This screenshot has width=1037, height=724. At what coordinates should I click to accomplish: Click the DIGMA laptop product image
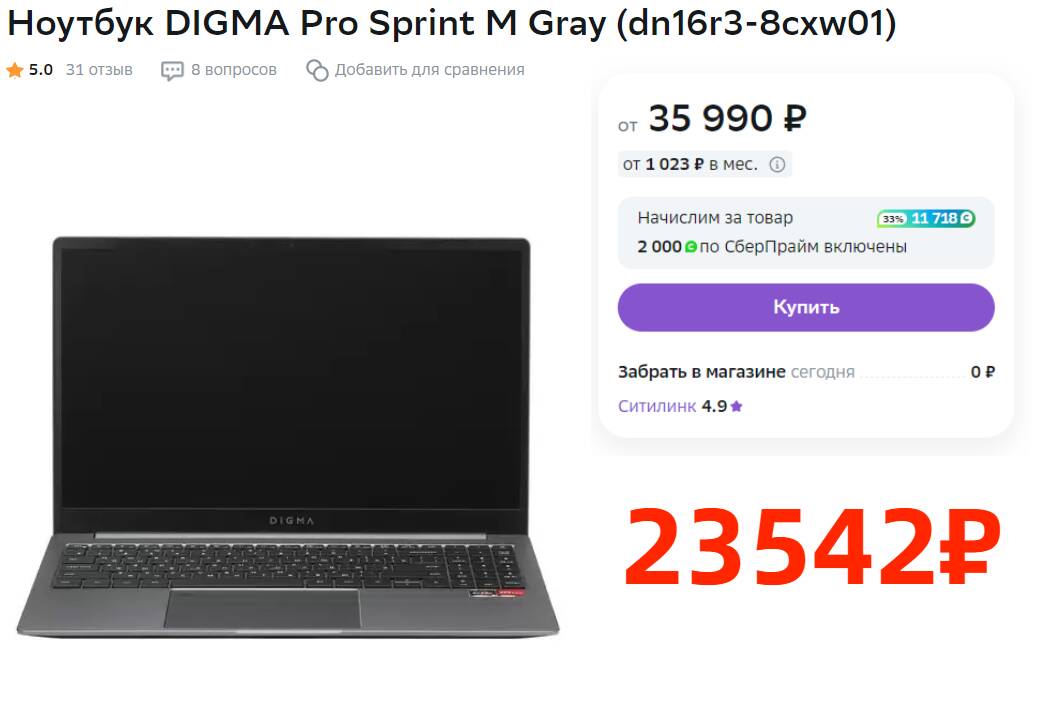point(288,437)
